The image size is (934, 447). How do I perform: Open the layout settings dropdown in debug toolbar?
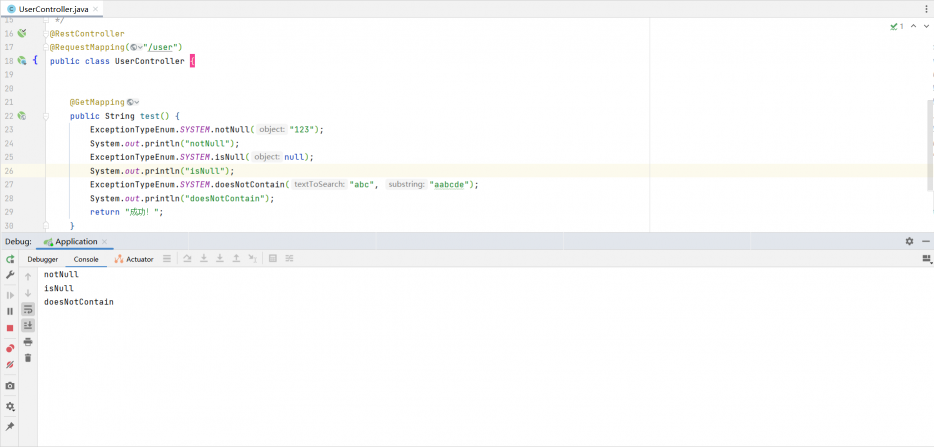(x=926, y=259)
